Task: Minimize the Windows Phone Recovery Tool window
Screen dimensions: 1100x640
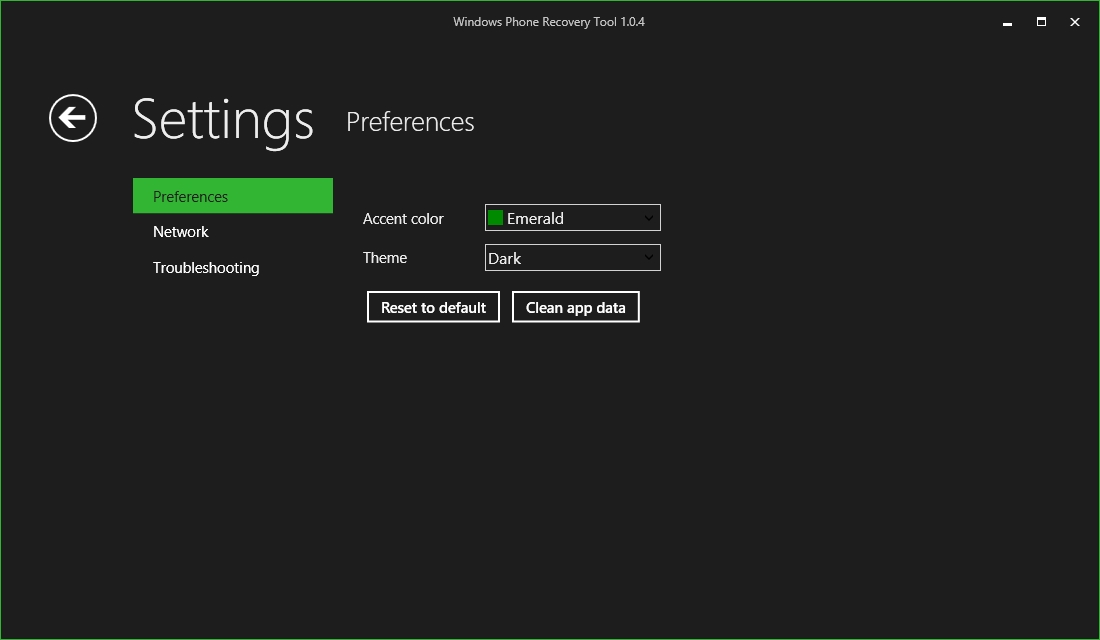Action: [1007, 22]
